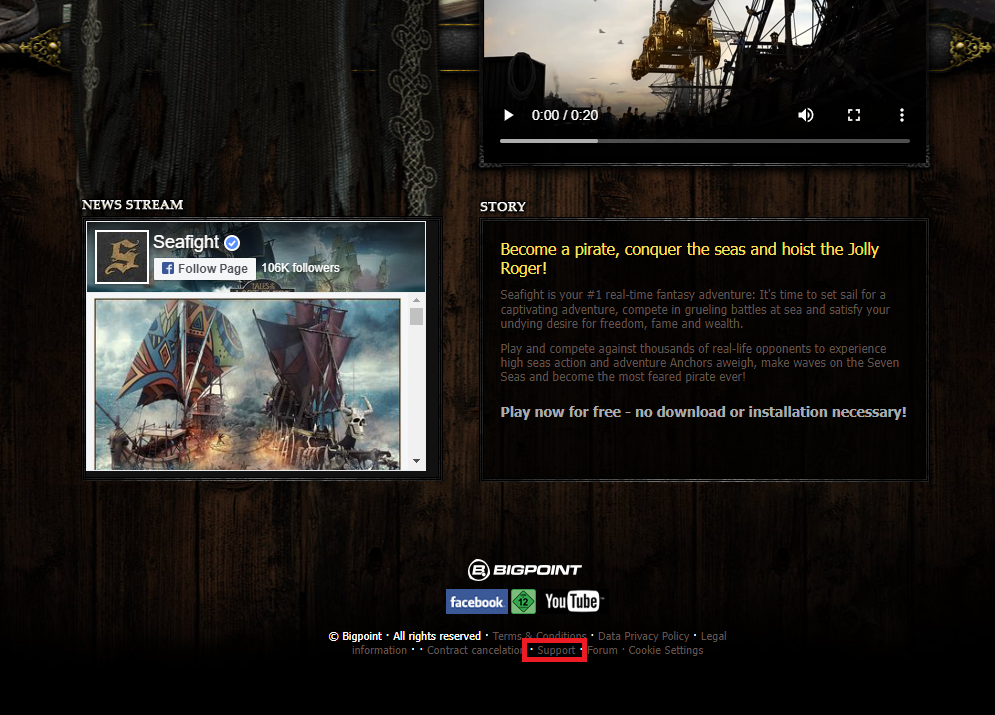Open Cookie Settings
This screenshot has width=995, height=715.
[x=665, y=650]
